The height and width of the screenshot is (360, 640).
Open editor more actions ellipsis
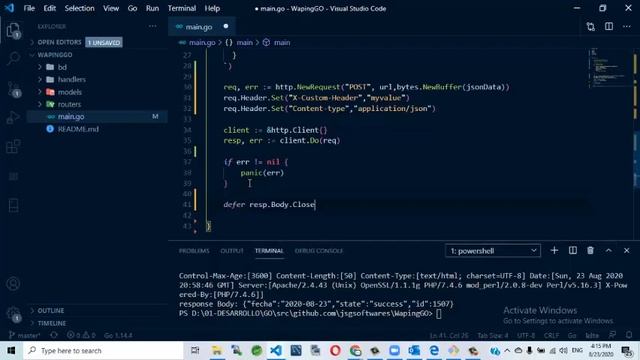tap(627, 27)
